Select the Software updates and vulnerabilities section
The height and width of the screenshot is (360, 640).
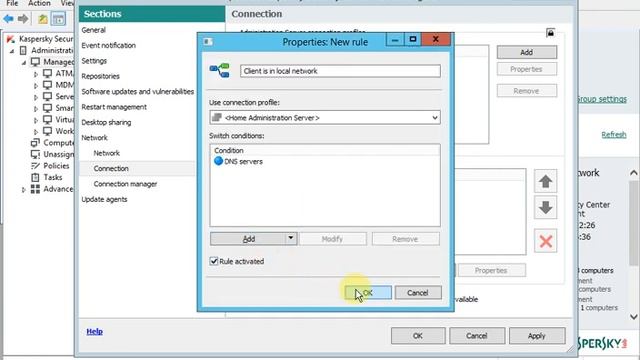pos(138,91)
